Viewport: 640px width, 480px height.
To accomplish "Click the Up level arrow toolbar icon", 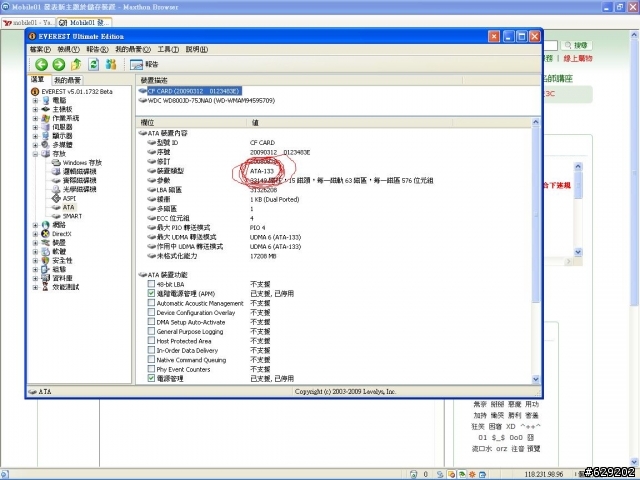I will [x=76, y=64].
